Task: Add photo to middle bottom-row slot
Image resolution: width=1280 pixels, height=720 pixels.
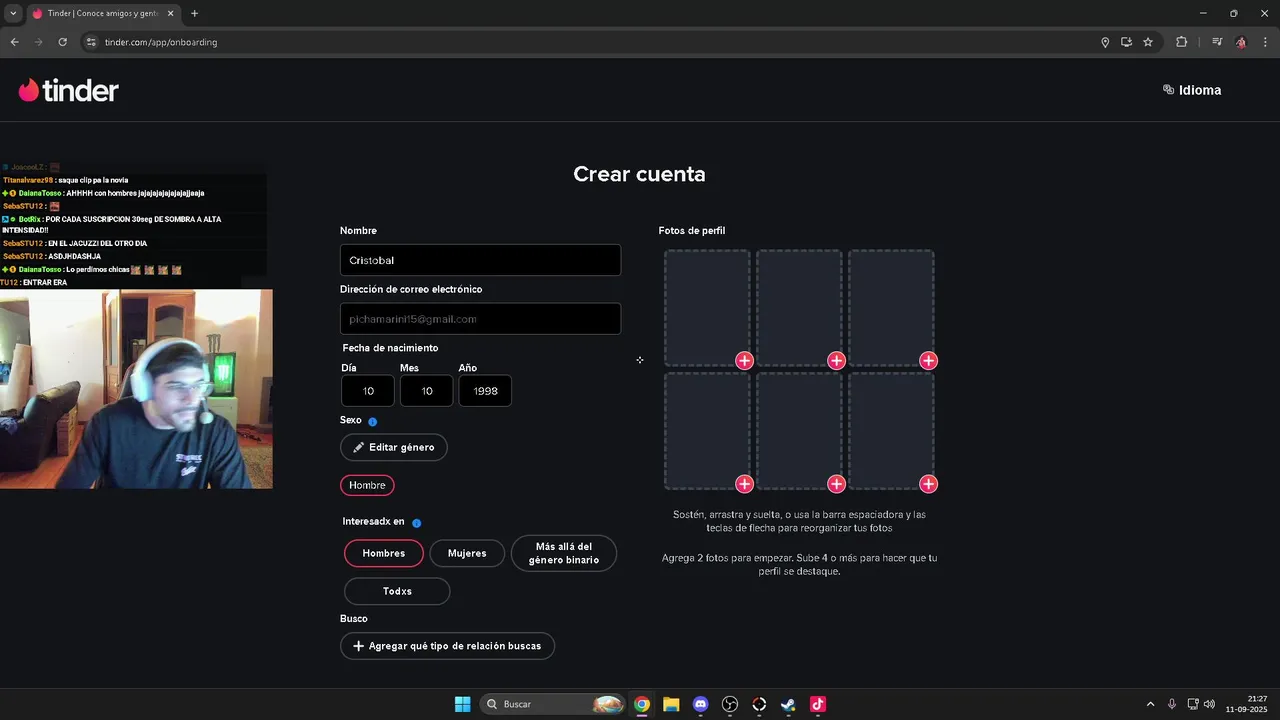Action: tap(836, 484)
